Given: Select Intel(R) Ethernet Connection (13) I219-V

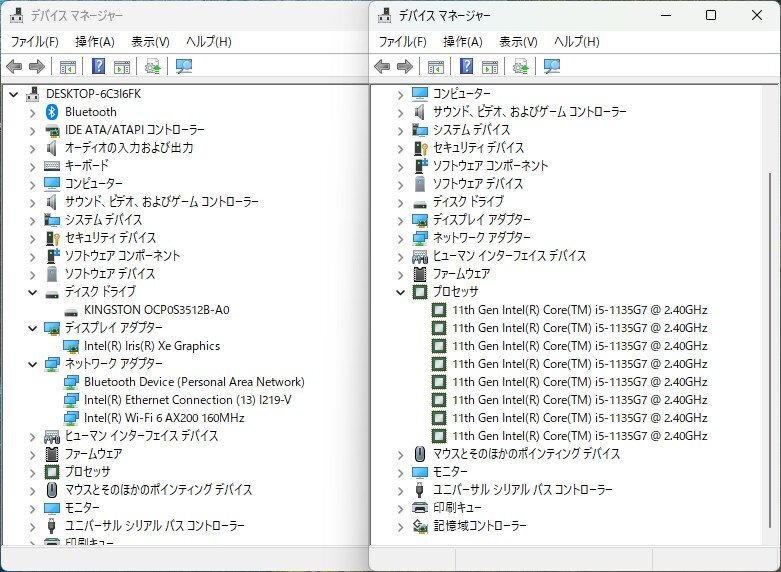Looking at the screenshot, I should tap(187, 400).
